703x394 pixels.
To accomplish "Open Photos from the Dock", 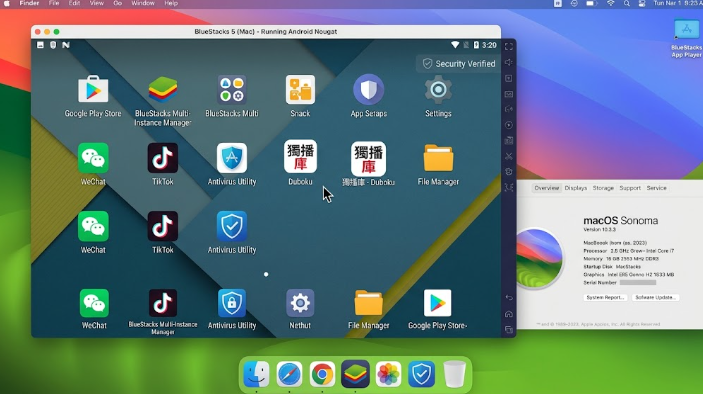I will point(388,373).
